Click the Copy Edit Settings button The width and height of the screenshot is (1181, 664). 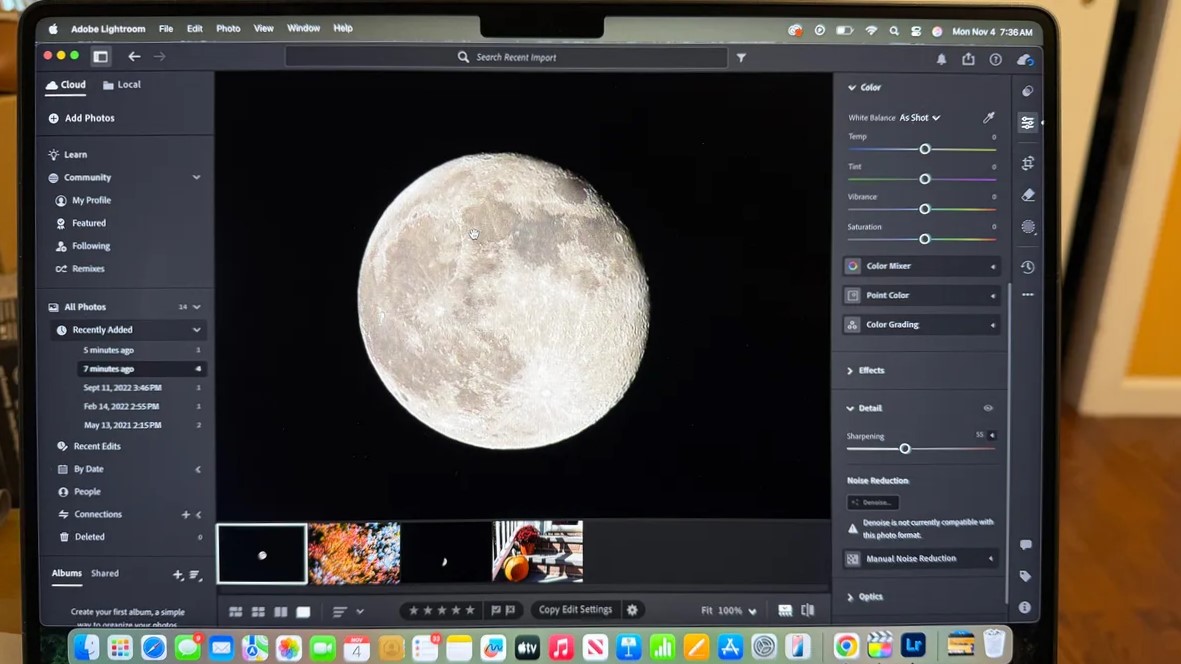[x=575, y=610]
